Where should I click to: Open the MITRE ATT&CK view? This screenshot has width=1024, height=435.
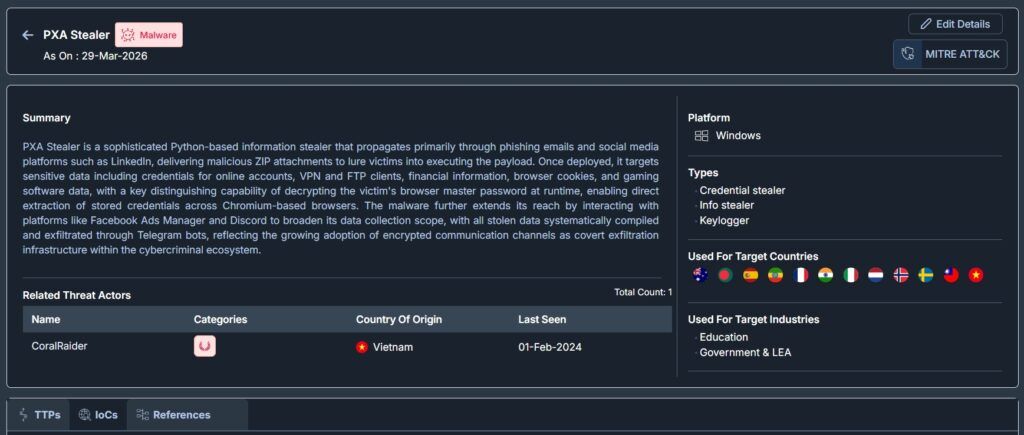pos(950,54)
